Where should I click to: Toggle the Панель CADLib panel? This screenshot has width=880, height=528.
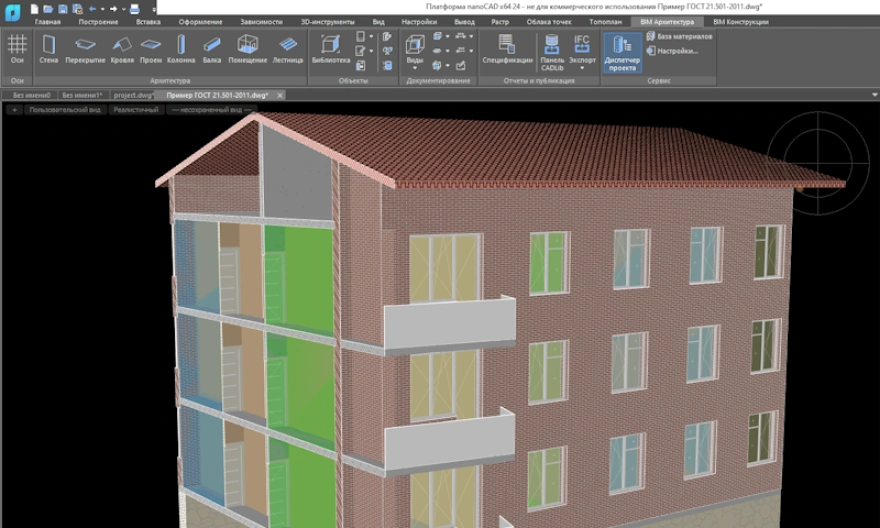pos(552,48)
